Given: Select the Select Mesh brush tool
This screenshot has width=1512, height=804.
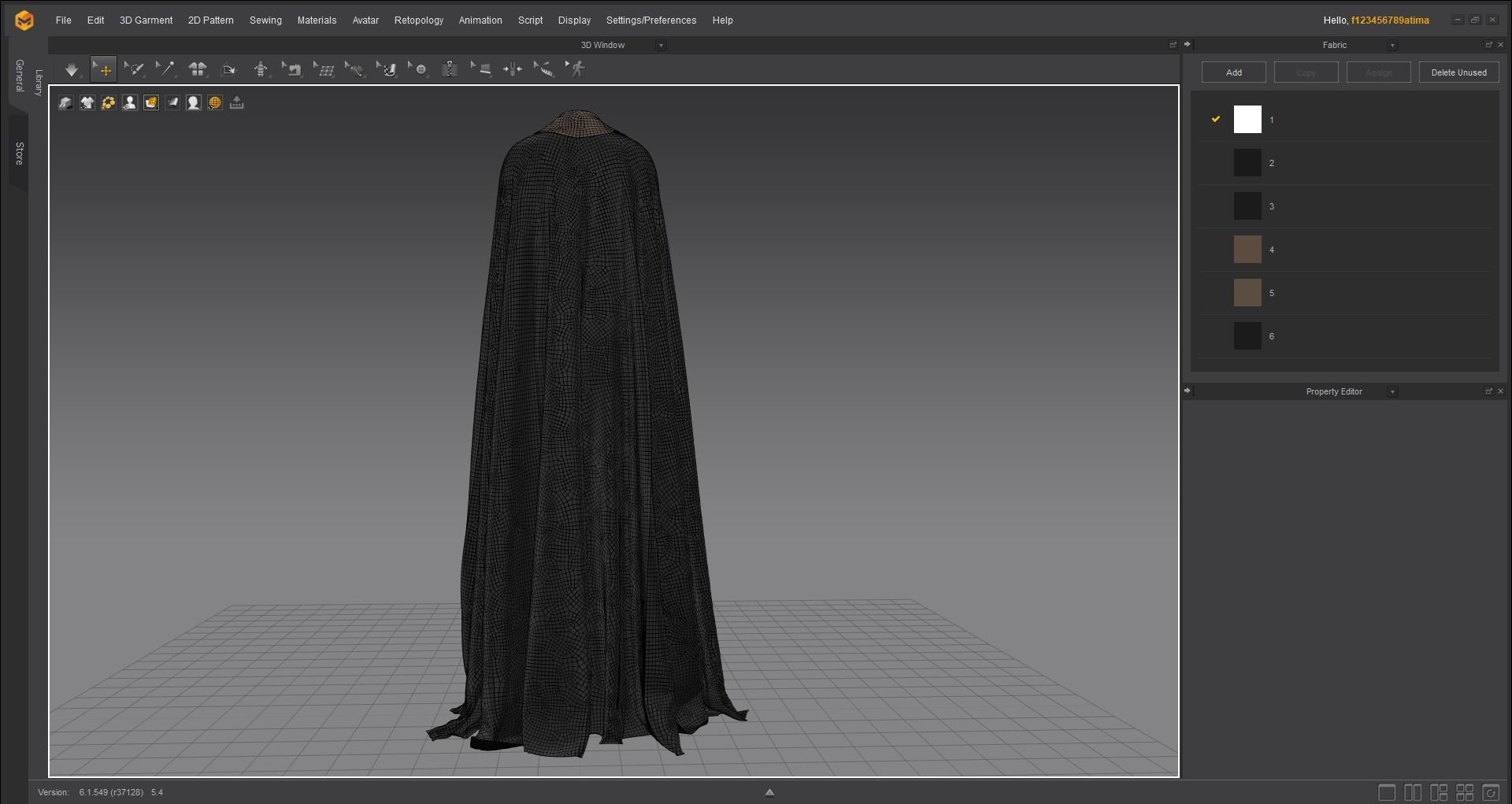Looking at the screenshot, I should pos(135,70).
